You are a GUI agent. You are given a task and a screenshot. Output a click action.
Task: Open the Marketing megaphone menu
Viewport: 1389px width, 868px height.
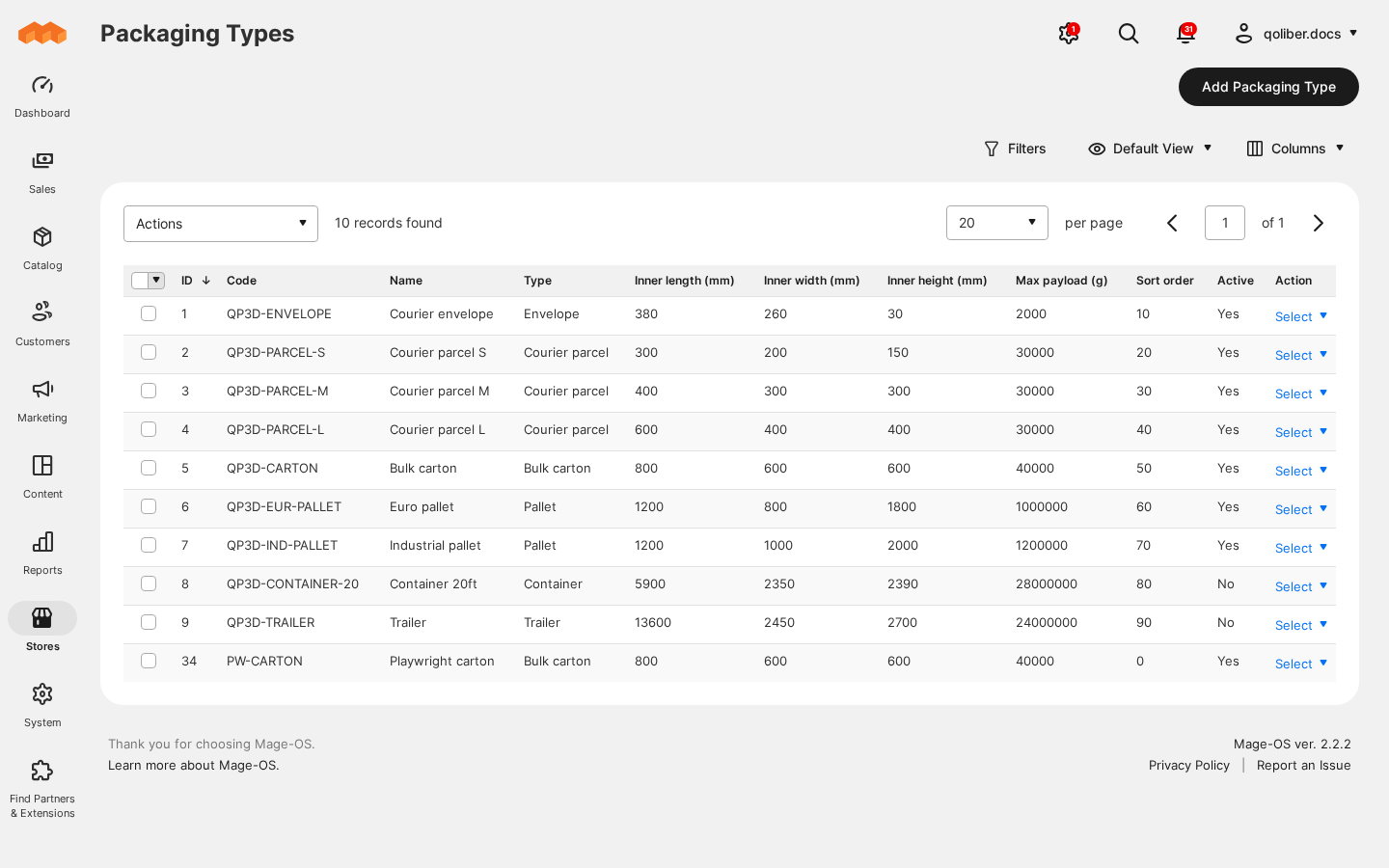point(42,401)
